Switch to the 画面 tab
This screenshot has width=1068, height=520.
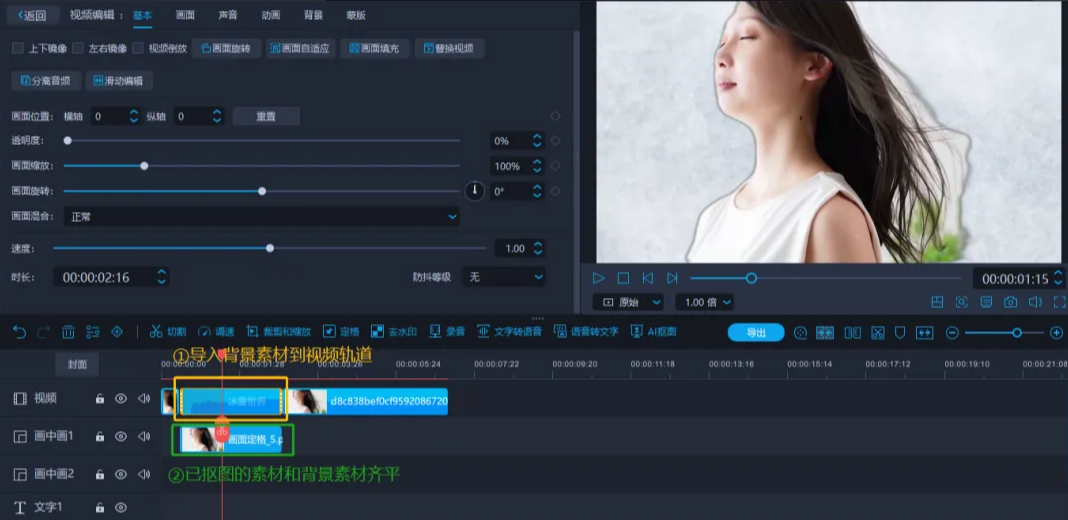[x=185, y=15]
